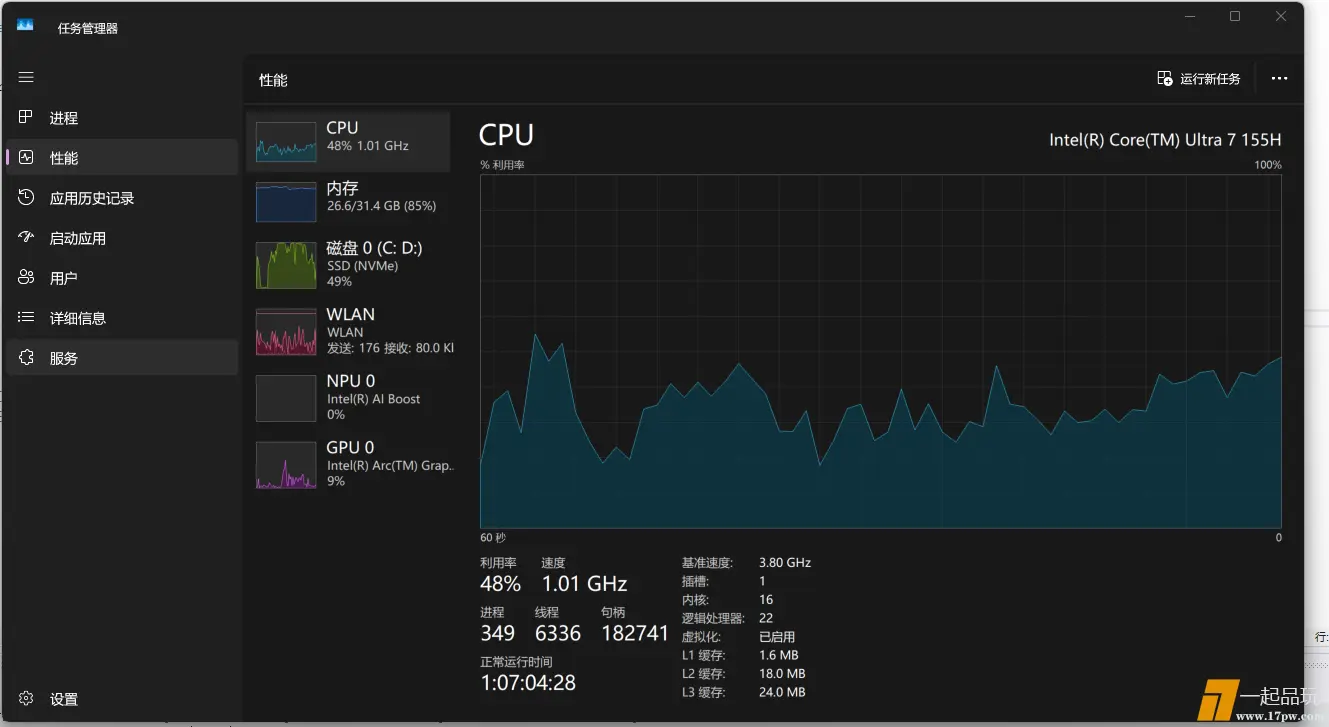Click the 运行新任务 button label

point(1210,78)
